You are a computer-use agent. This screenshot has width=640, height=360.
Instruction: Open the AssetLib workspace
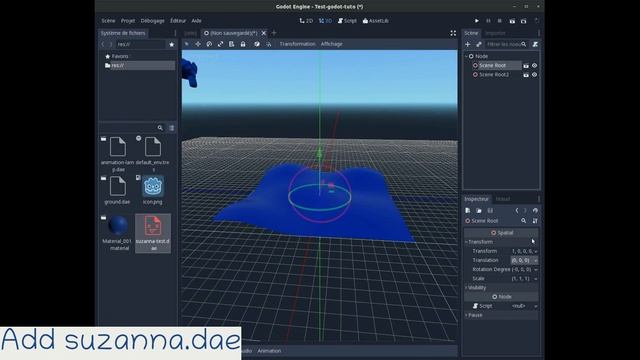click(376, 21)
